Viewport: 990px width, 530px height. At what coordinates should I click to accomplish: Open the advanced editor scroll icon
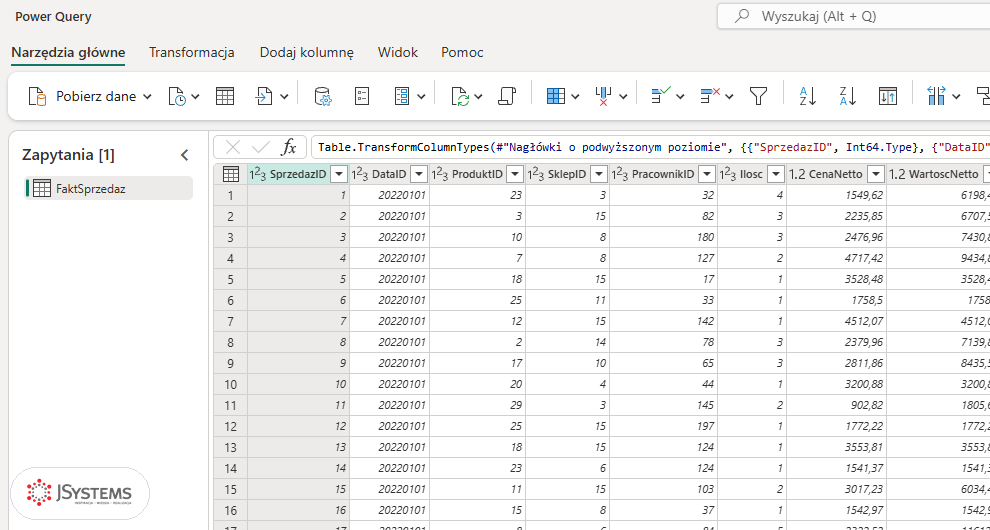[x=507, y=97]
